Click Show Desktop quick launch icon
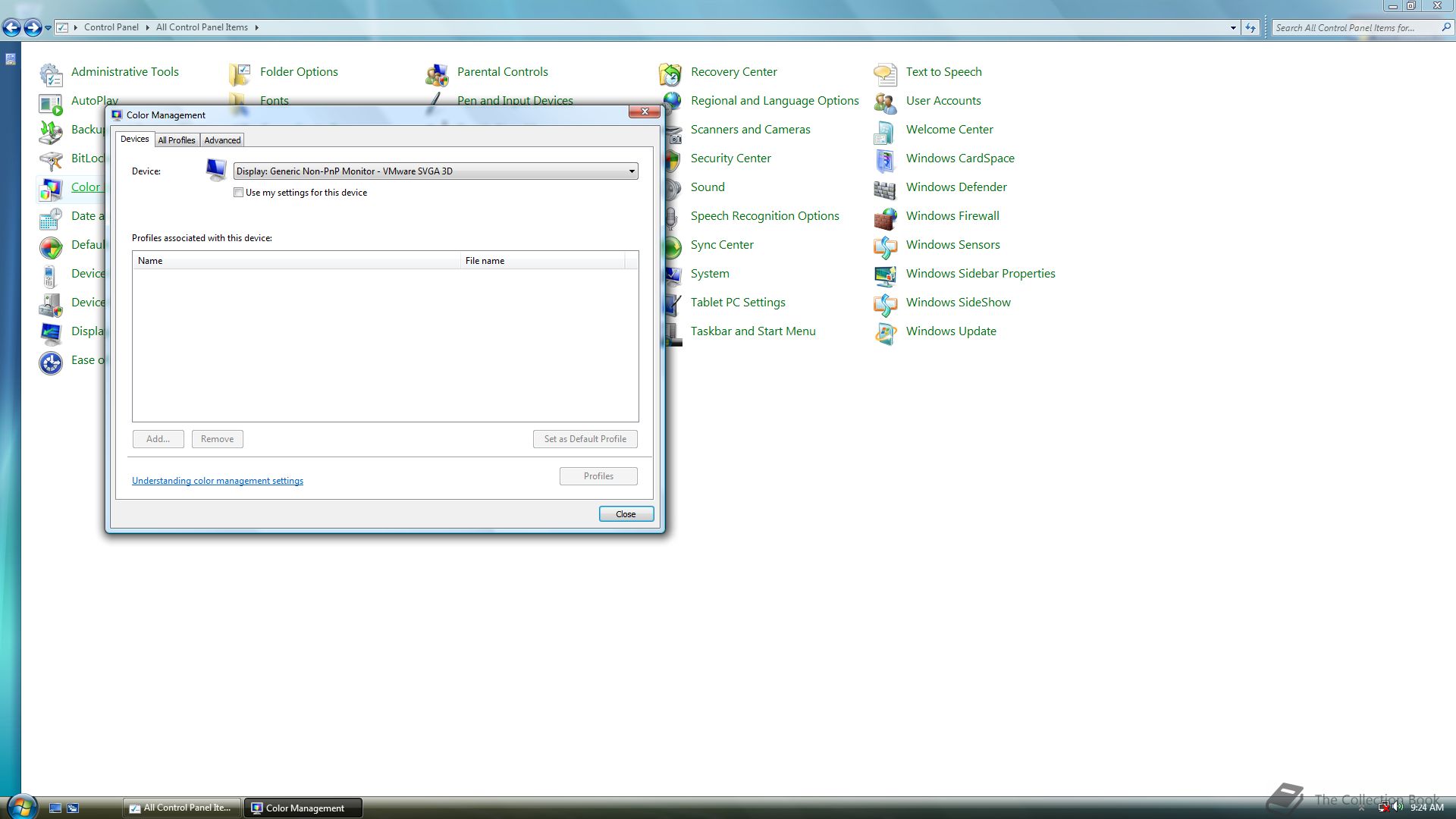Image resolution: width=1456 pixels, height=819 pixels. pyautogui.click(x=55, y=808)
